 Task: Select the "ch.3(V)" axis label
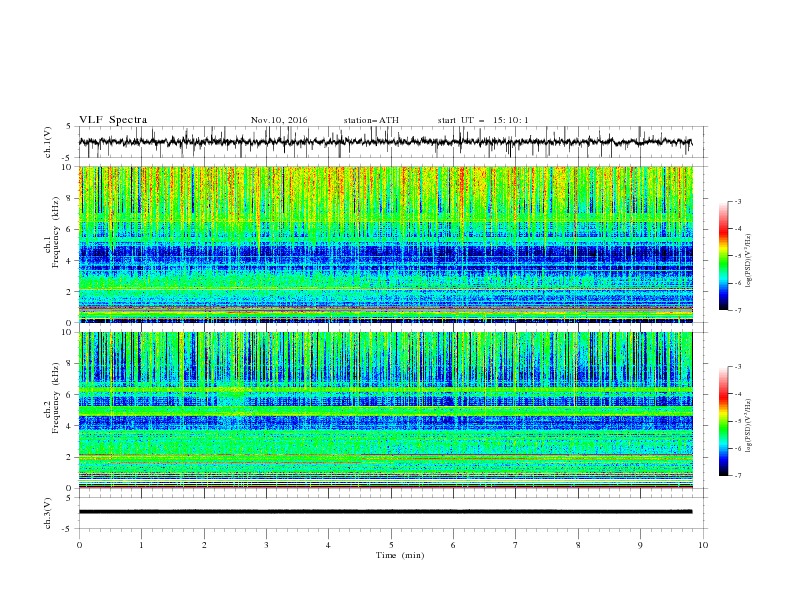click(48, 513)
